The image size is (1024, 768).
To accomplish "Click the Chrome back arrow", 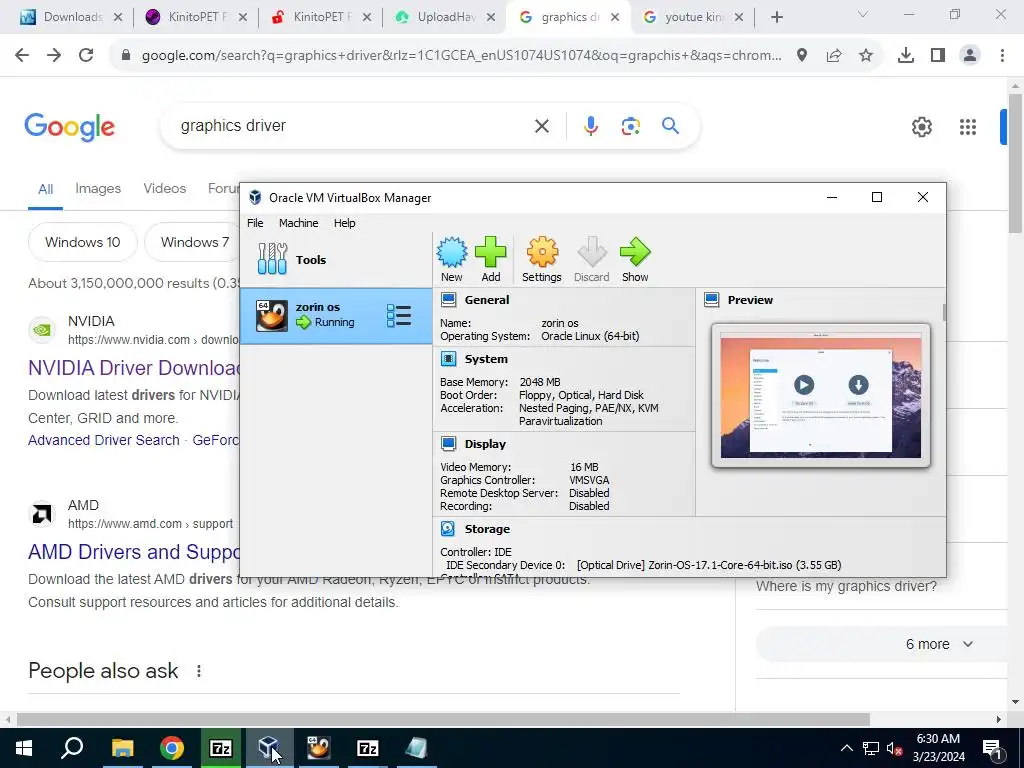I will coord(22,55).
